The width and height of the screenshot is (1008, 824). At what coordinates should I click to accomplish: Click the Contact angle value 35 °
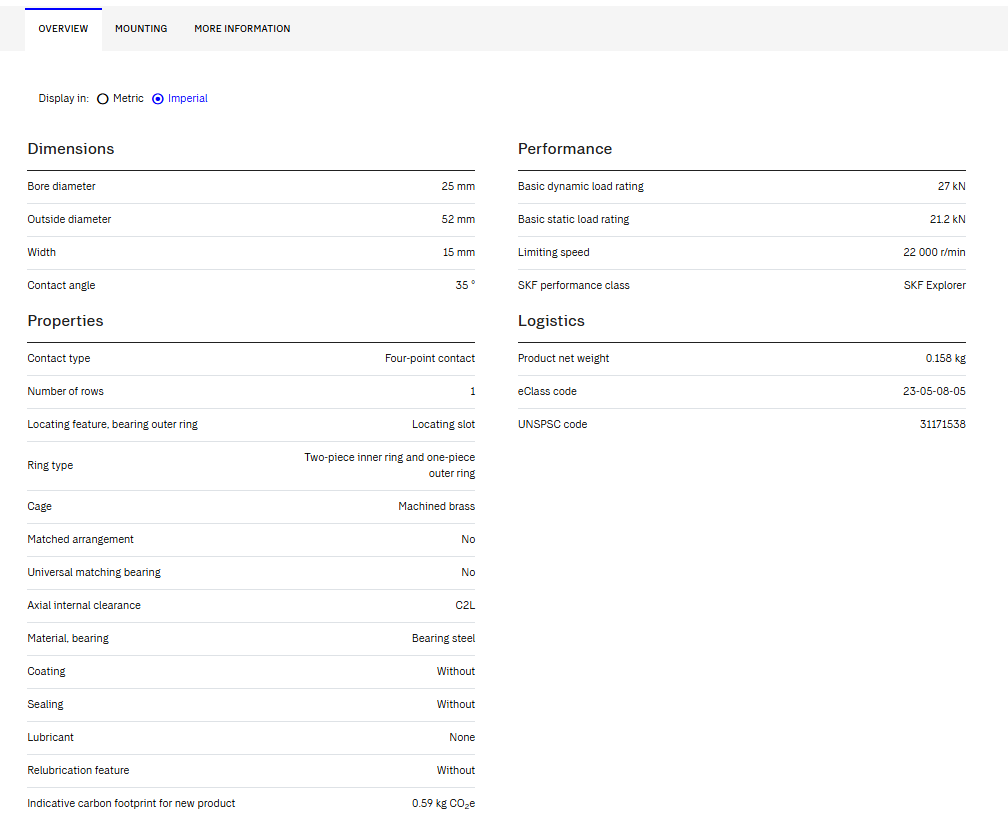(465, 285)
